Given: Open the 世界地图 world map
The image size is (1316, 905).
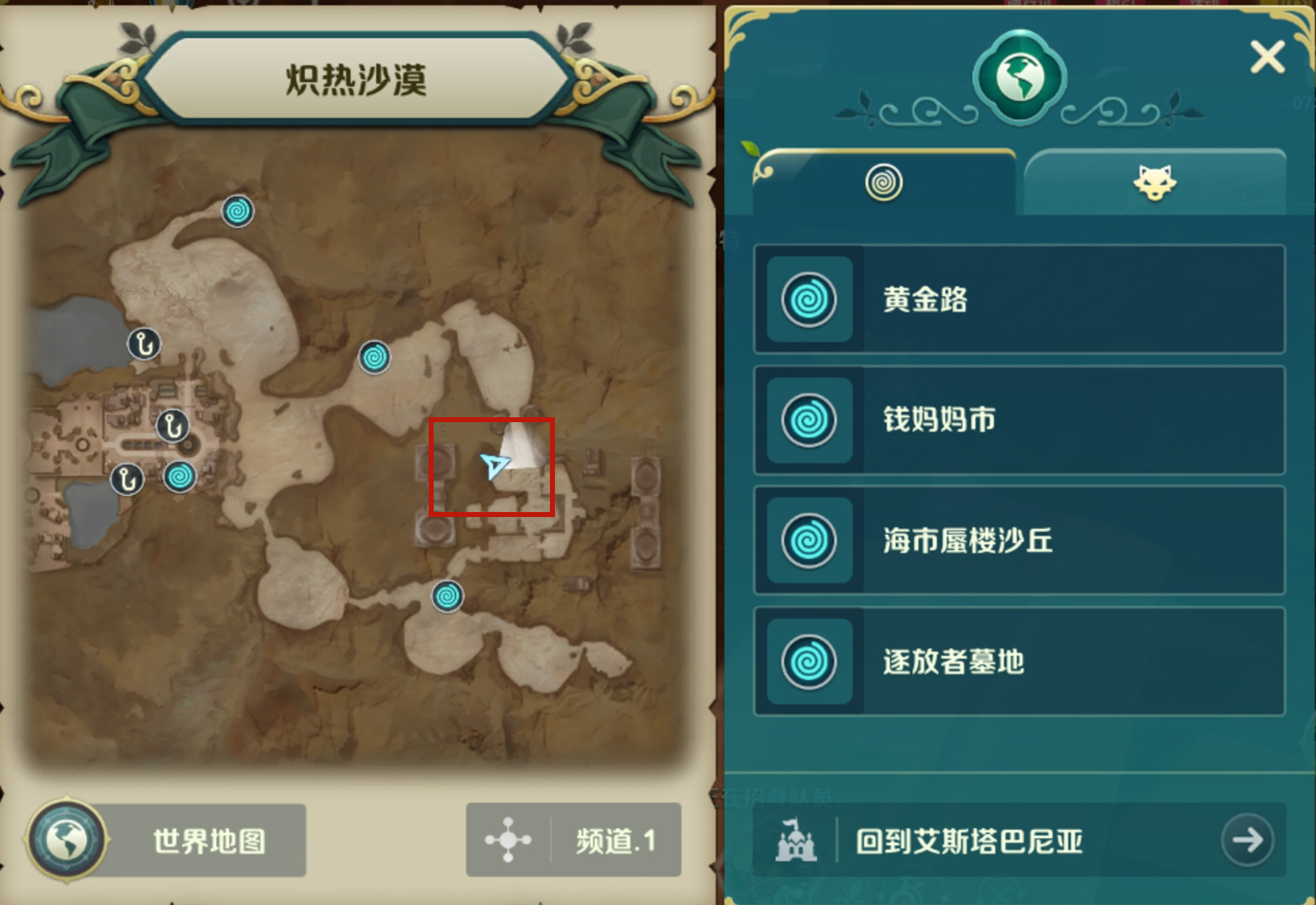Looking at the screenshot, I should pyautogui.click(x=168, y=840).
